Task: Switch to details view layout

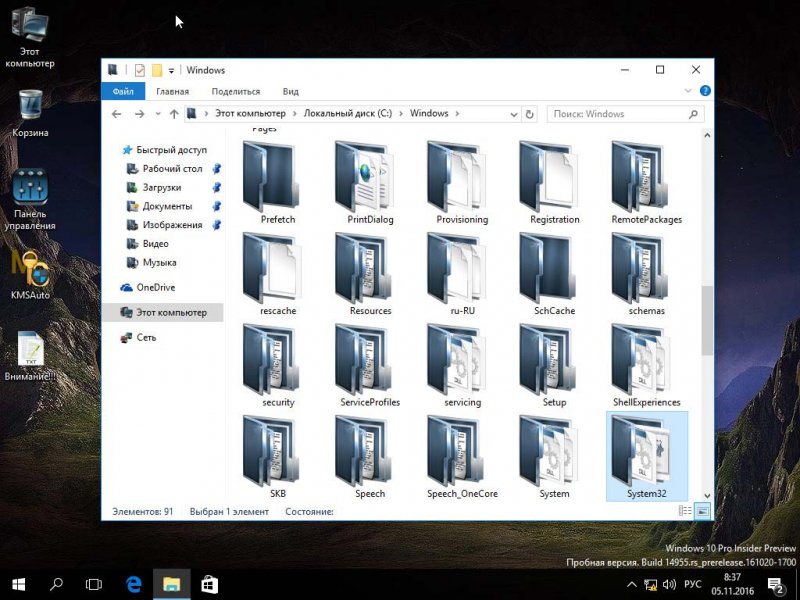Action: point(685,511)
